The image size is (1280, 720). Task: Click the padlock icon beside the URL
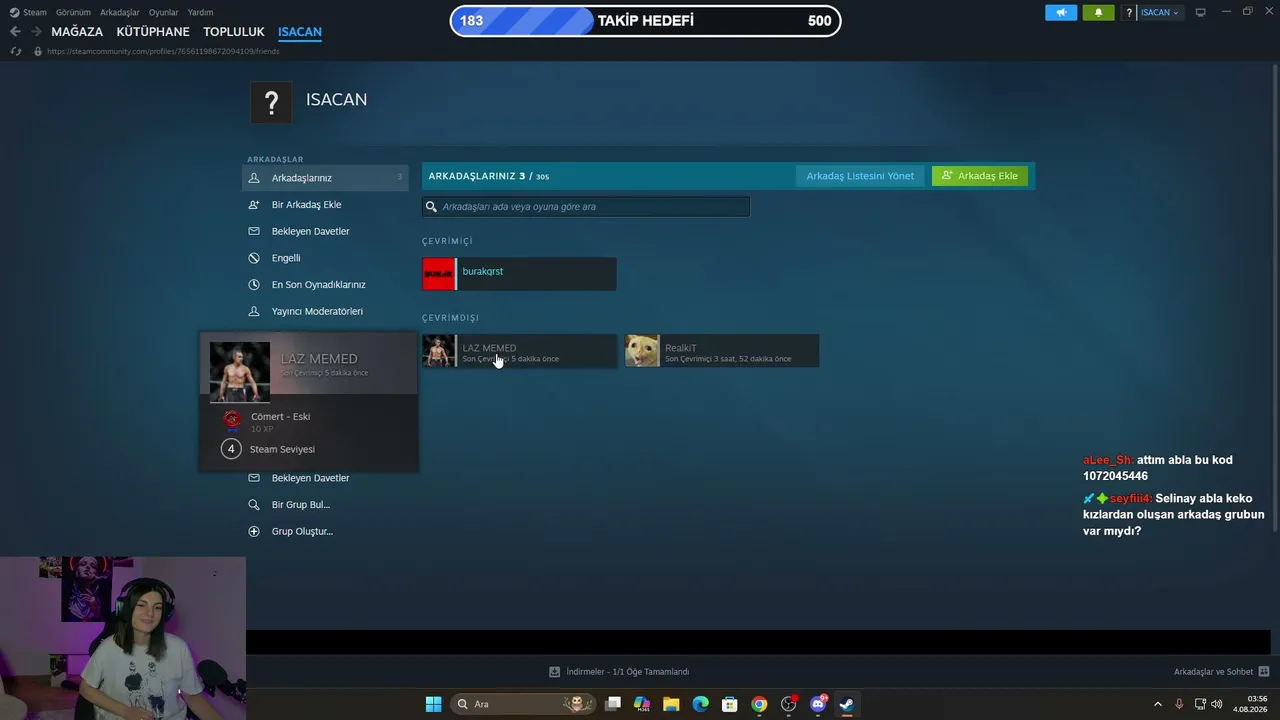click(38, 51)
